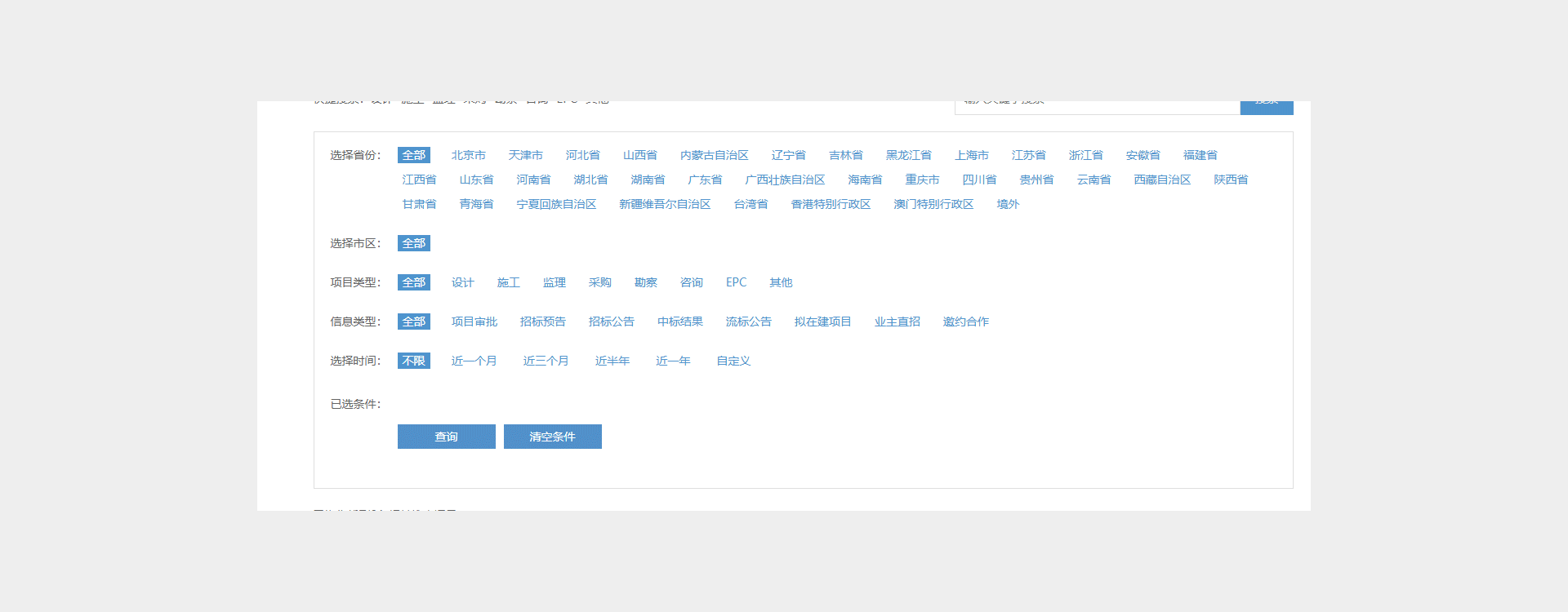The height and width of the screenshot is (612, 1568).
Task: Select 中标结果 information type
Action: click(x=679, y=322)
